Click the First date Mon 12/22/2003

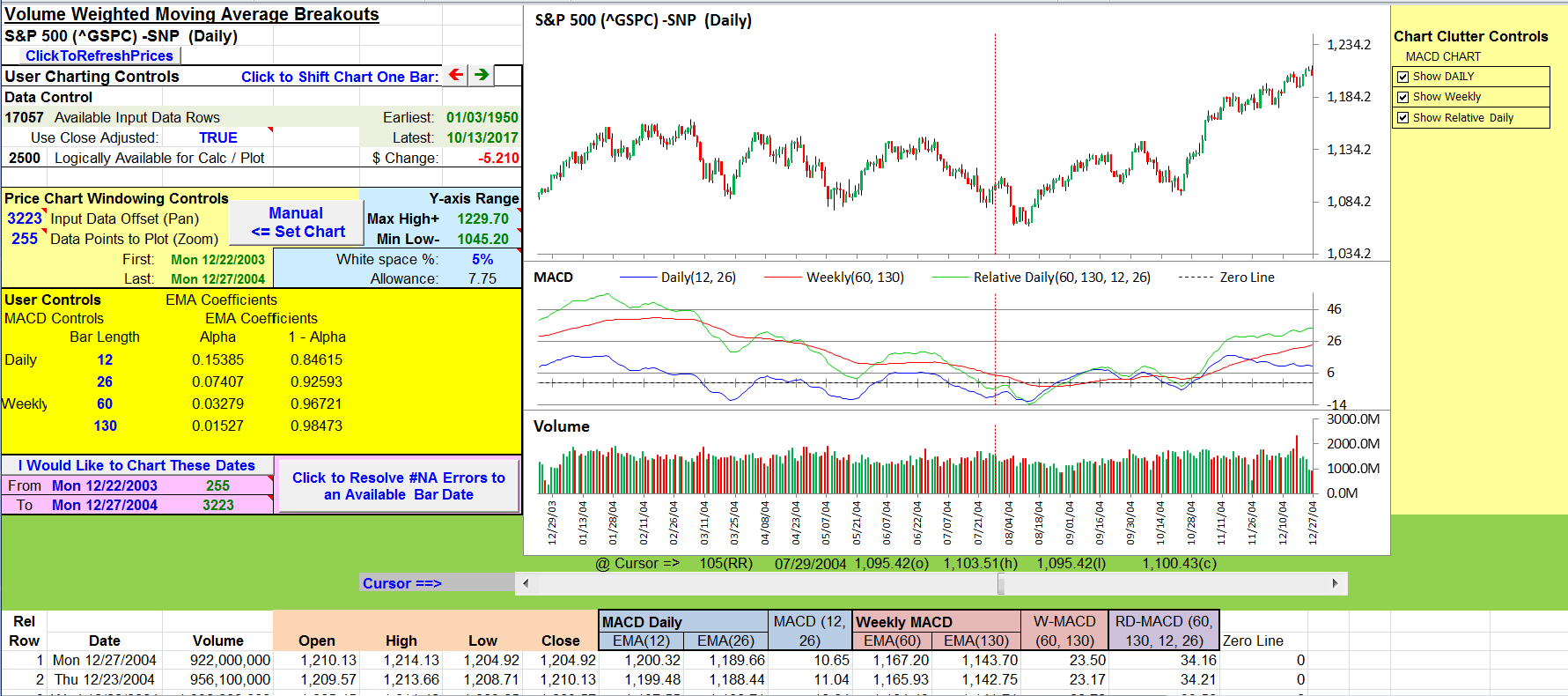(x=217, y=259)
